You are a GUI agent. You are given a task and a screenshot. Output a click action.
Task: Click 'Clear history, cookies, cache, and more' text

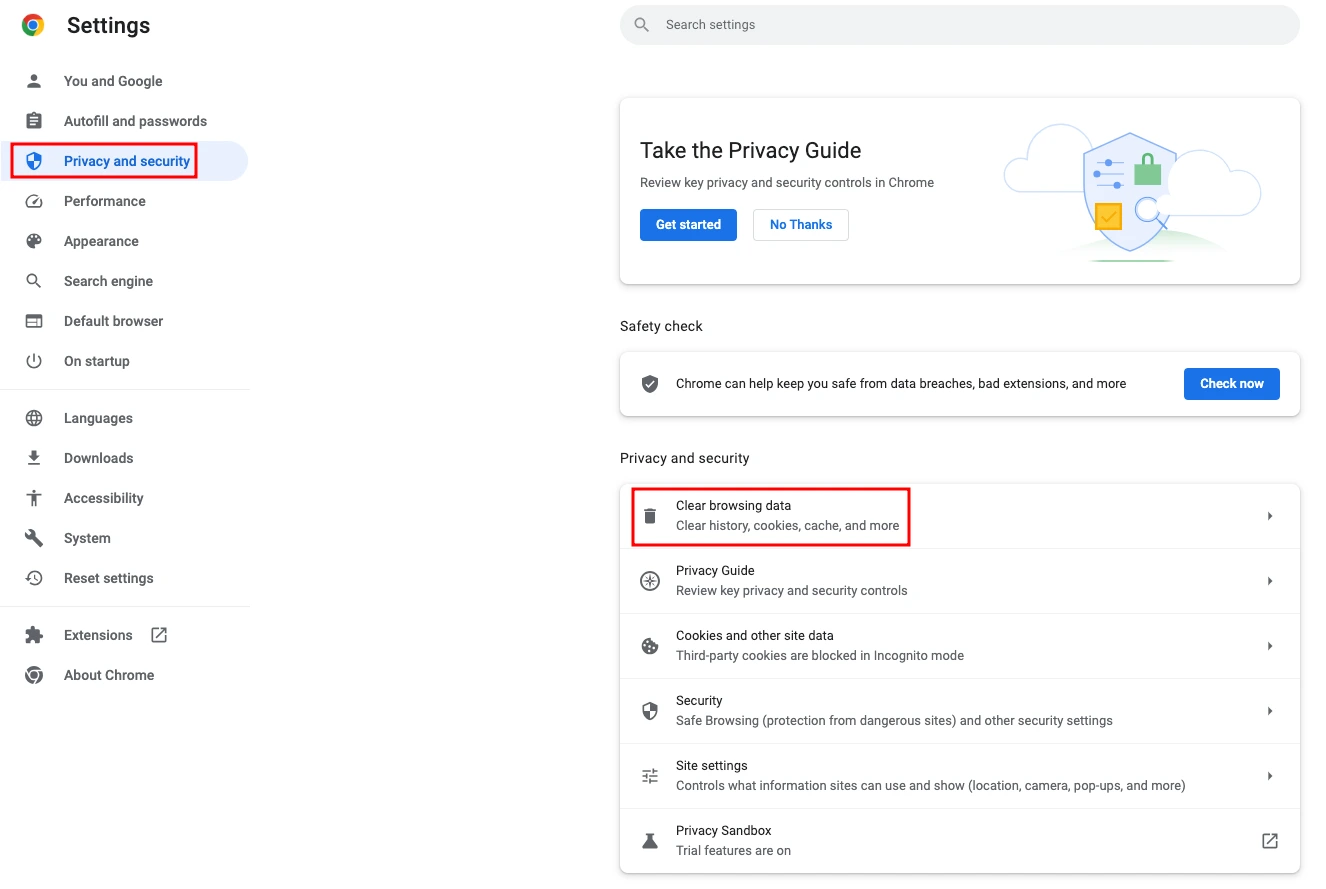click(x=787, y=526)
